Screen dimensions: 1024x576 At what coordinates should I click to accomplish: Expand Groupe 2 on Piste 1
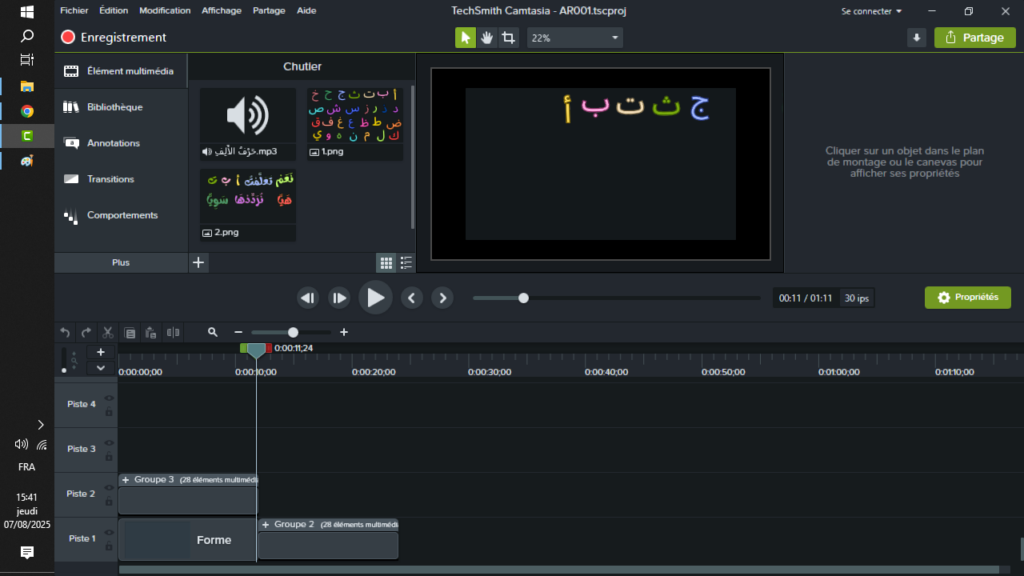[x=265, y=524]
